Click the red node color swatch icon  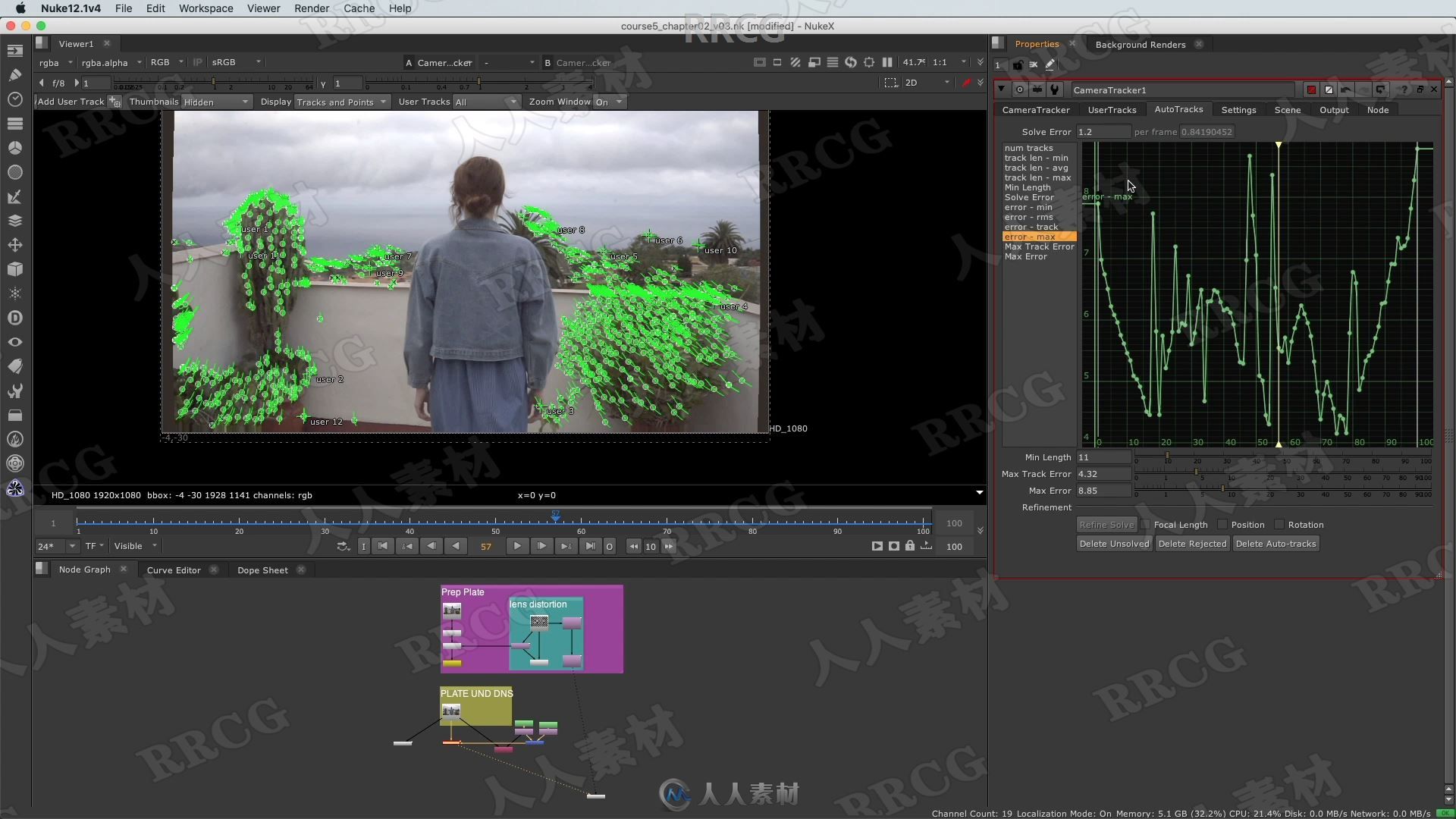(1311, 89)
